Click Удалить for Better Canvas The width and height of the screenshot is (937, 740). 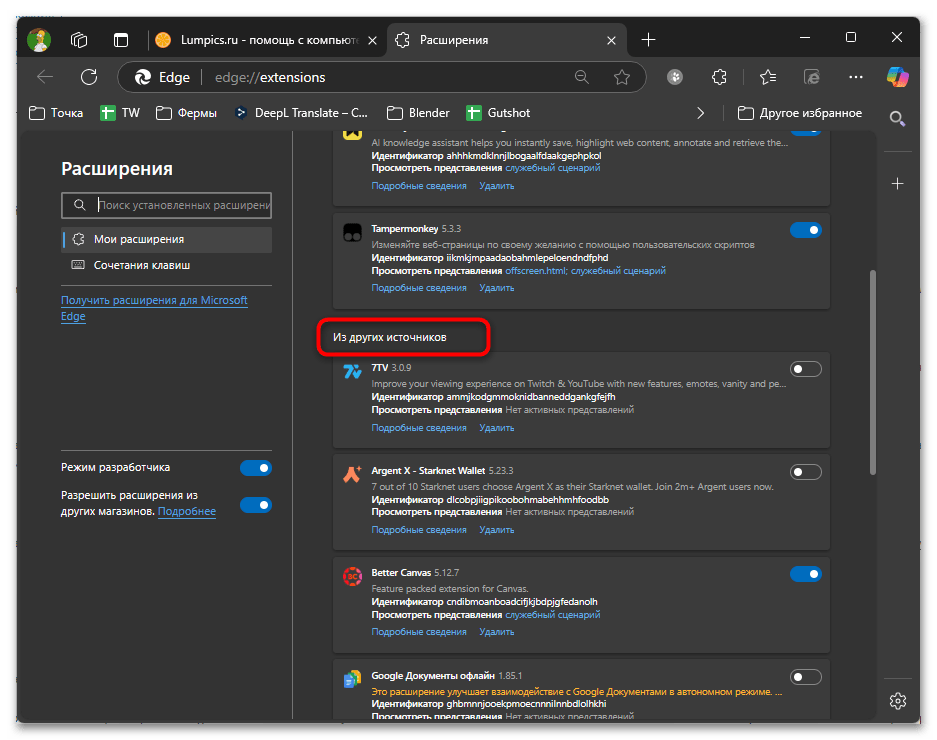tap(497, 632)
